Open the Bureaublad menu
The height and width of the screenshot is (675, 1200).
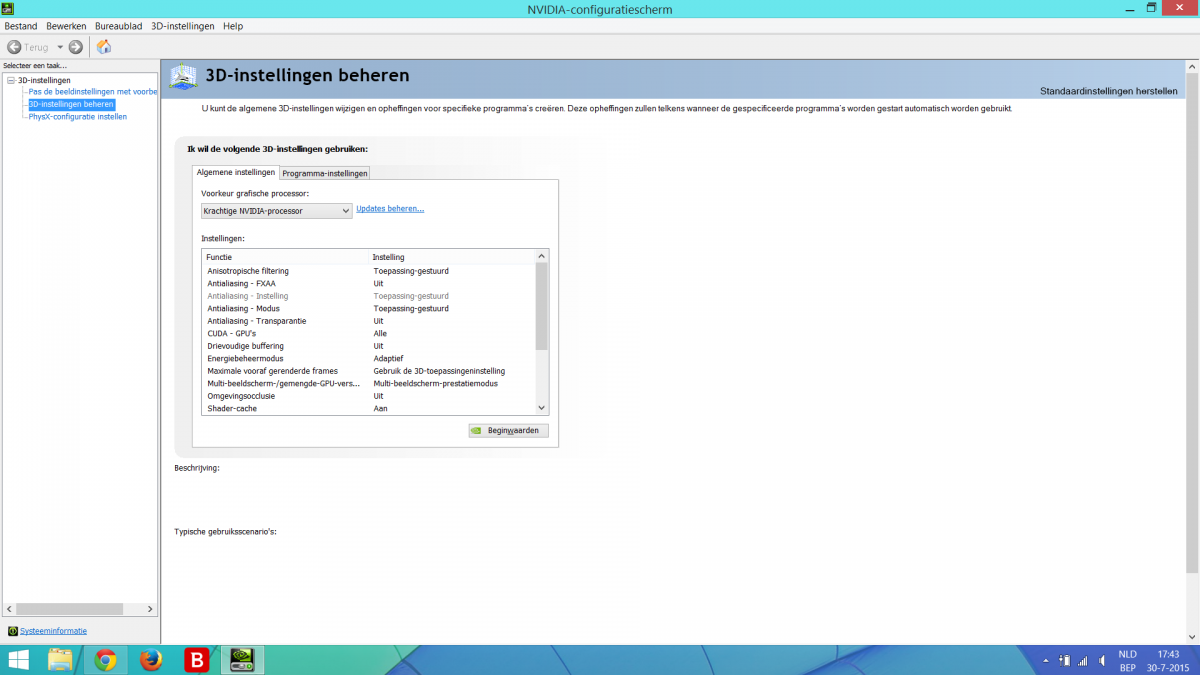[119, 26]
